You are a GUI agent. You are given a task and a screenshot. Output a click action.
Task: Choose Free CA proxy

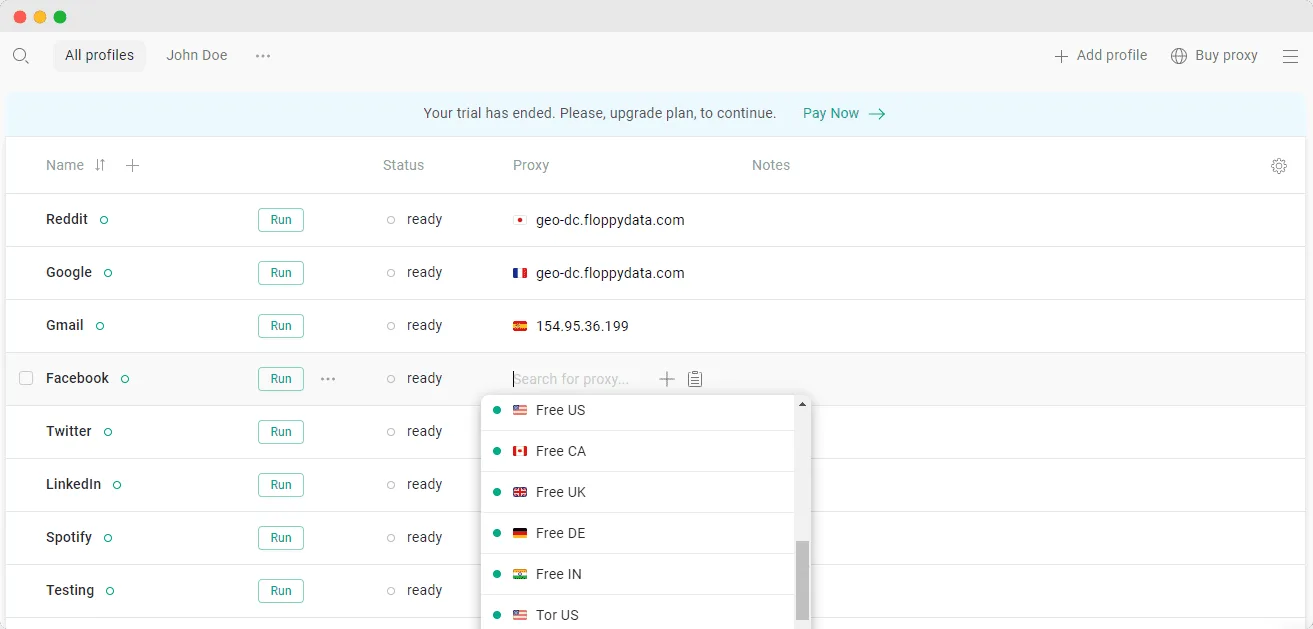(x=638, y=451)
